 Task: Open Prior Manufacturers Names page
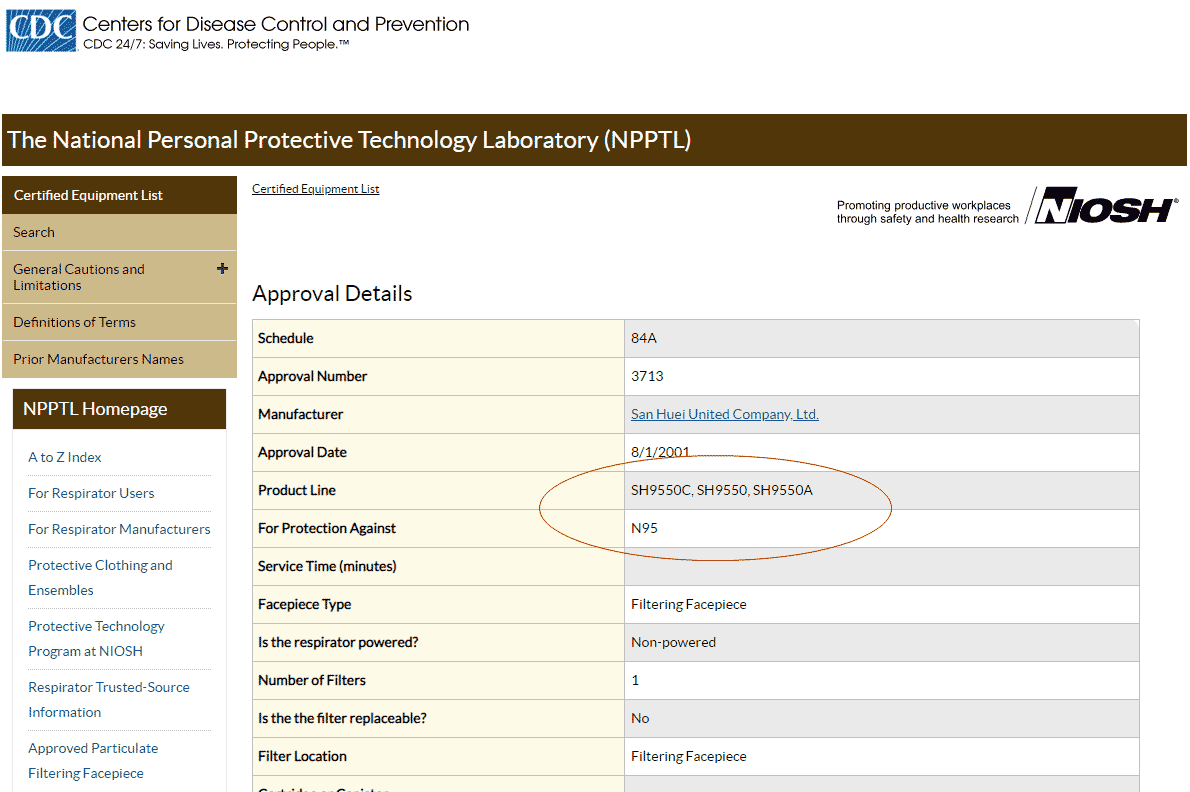[98, 359]
